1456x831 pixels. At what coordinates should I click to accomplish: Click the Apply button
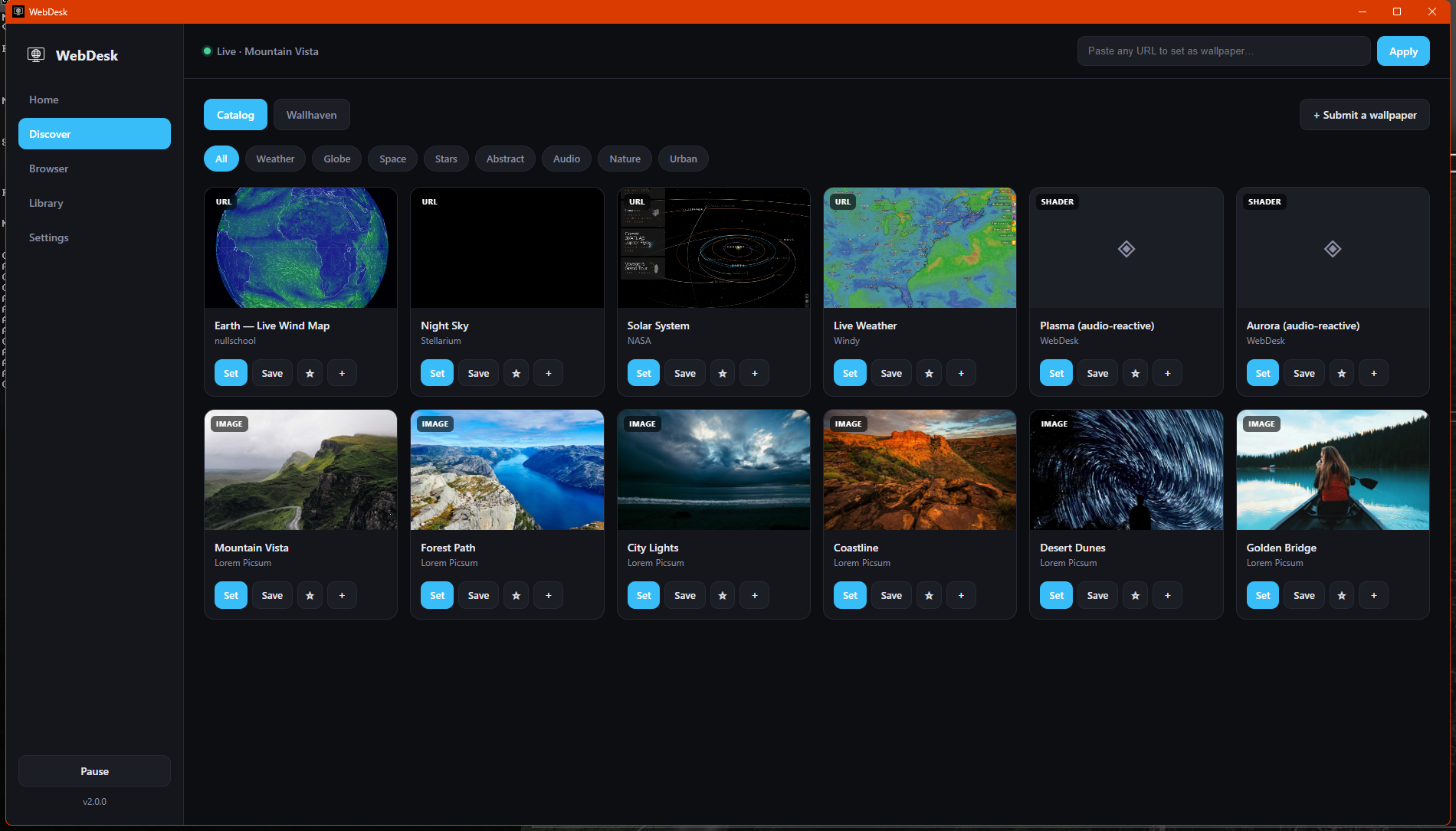point(1403,51)
